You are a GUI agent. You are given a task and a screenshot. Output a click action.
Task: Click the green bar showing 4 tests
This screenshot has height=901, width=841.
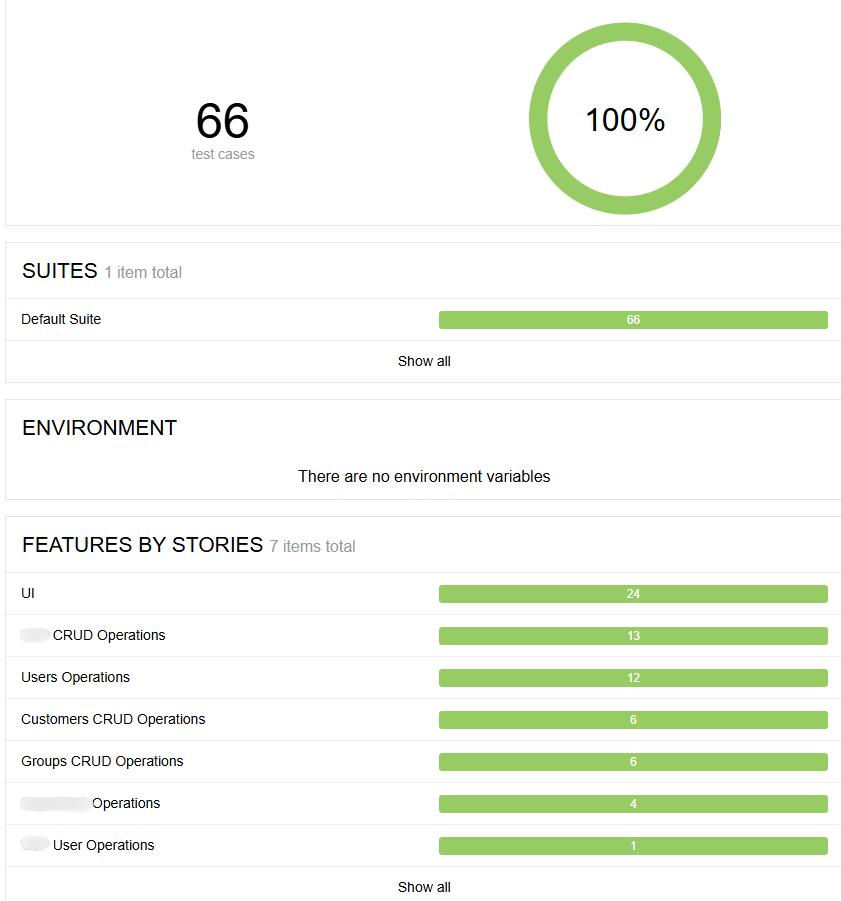pos(633,804)
